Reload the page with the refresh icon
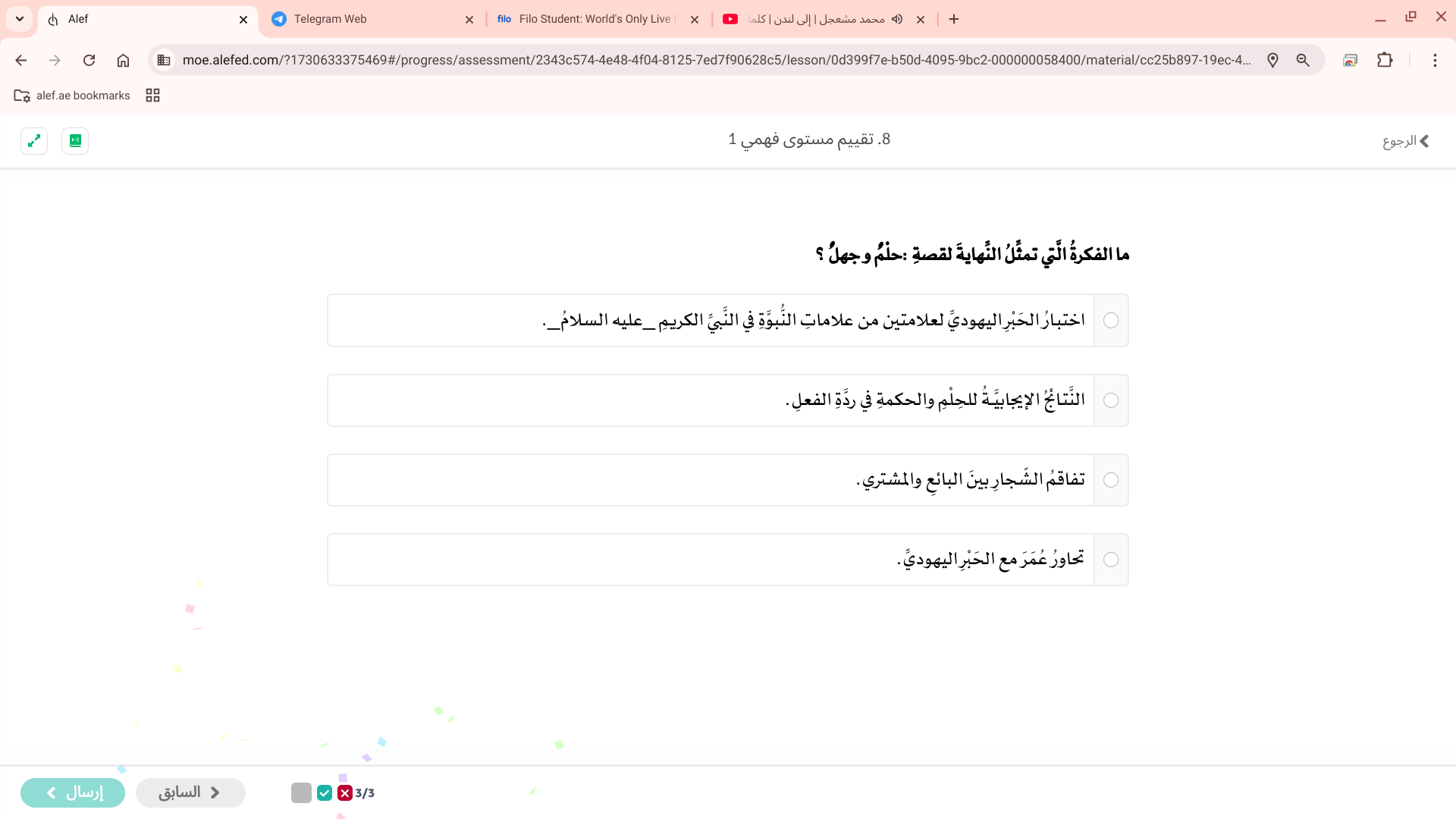Image resolution: width=1456 pixels, height=819 pixels. click(89, 60)
